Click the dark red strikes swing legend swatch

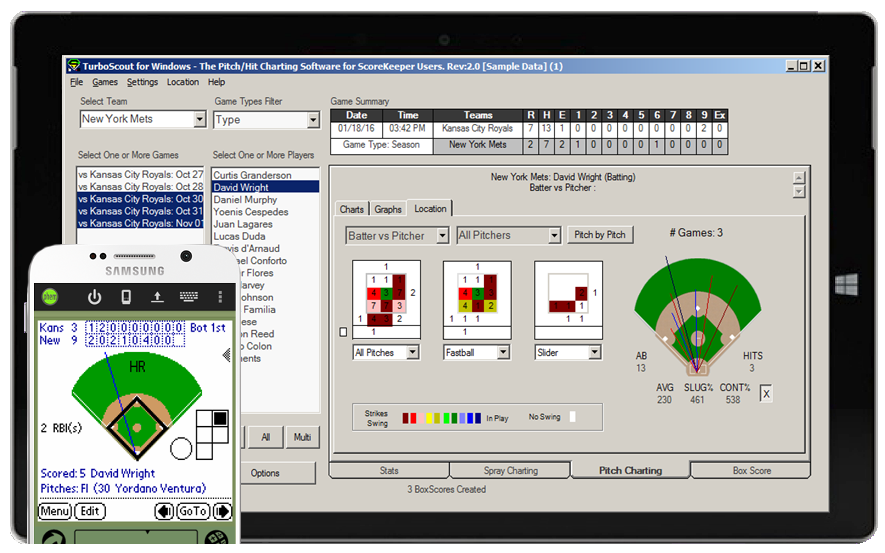(x=406, y=418)
